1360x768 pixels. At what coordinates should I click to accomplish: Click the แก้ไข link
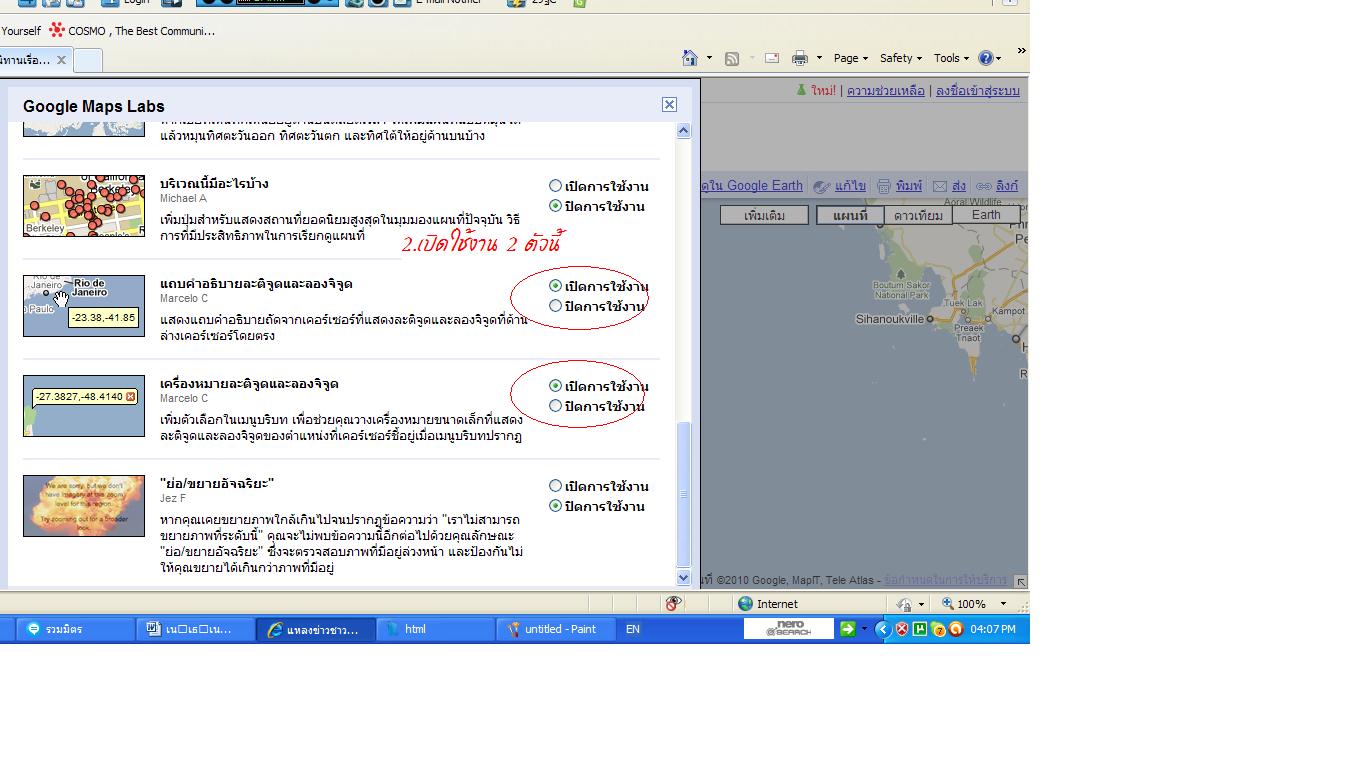click(851, 186)
